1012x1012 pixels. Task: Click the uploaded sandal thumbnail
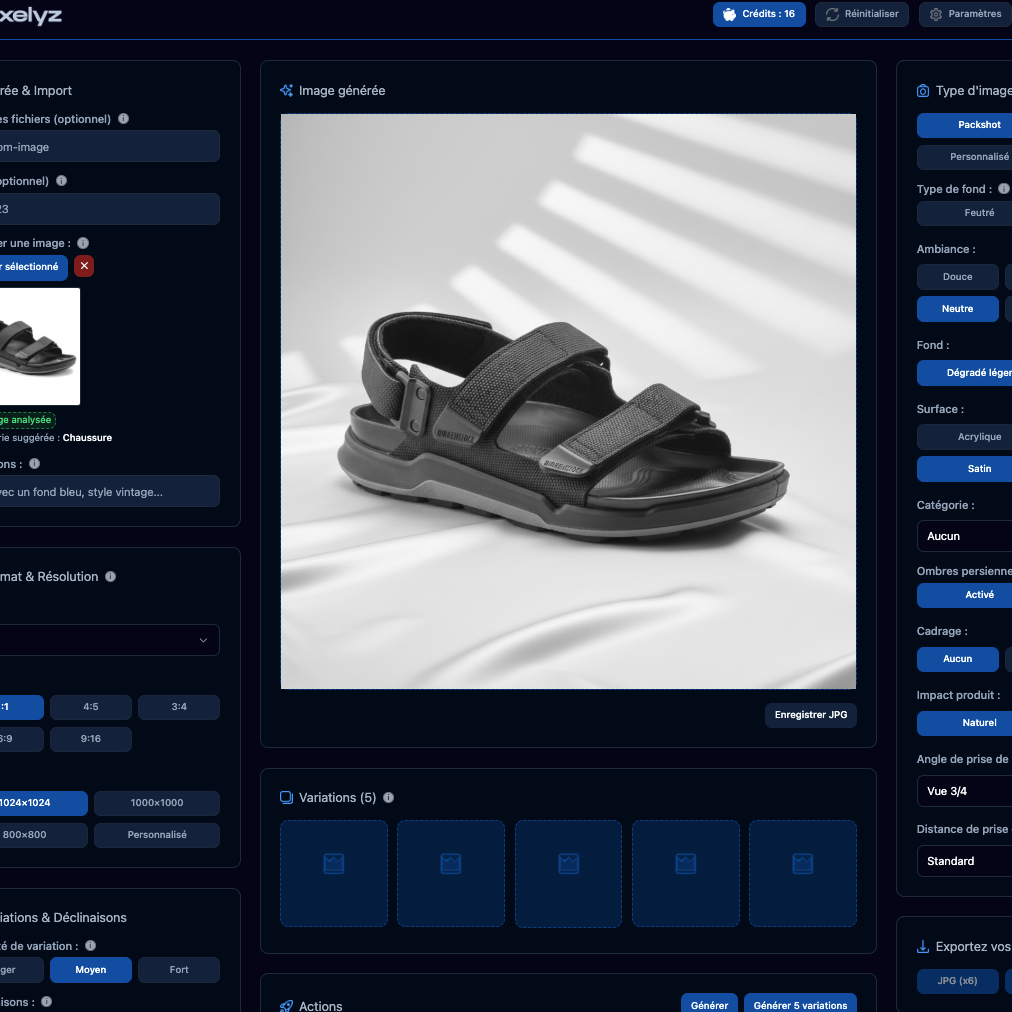click(38, 346)
